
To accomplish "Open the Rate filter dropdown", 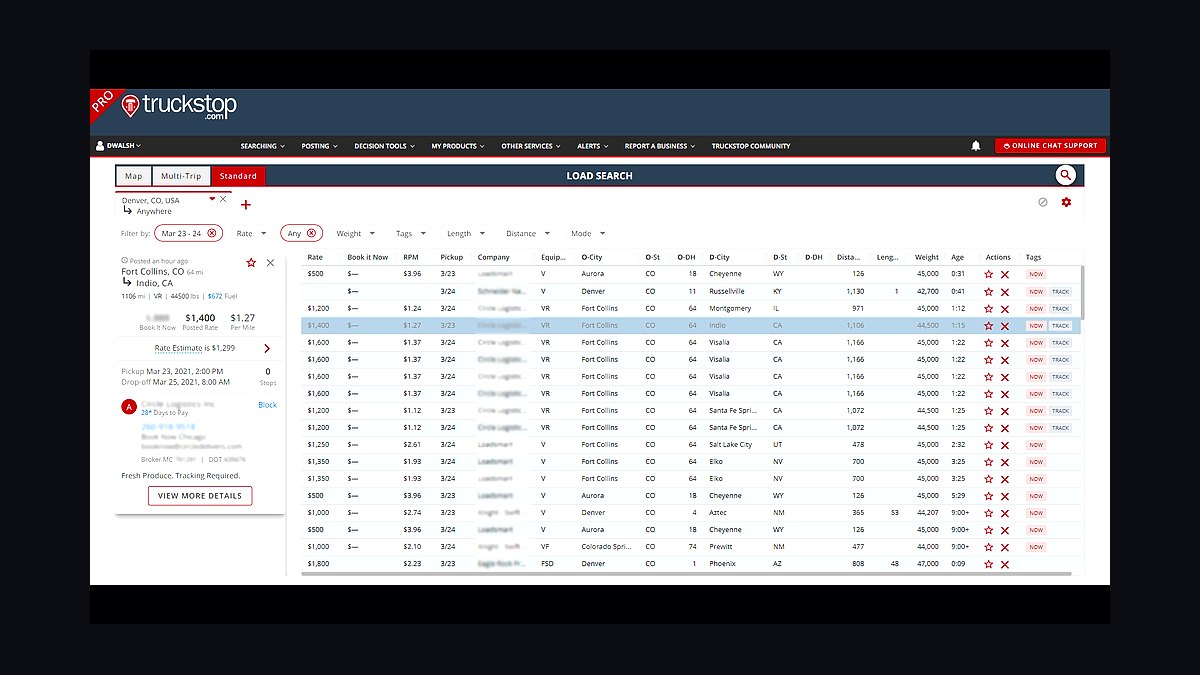I will click(251, 233).
